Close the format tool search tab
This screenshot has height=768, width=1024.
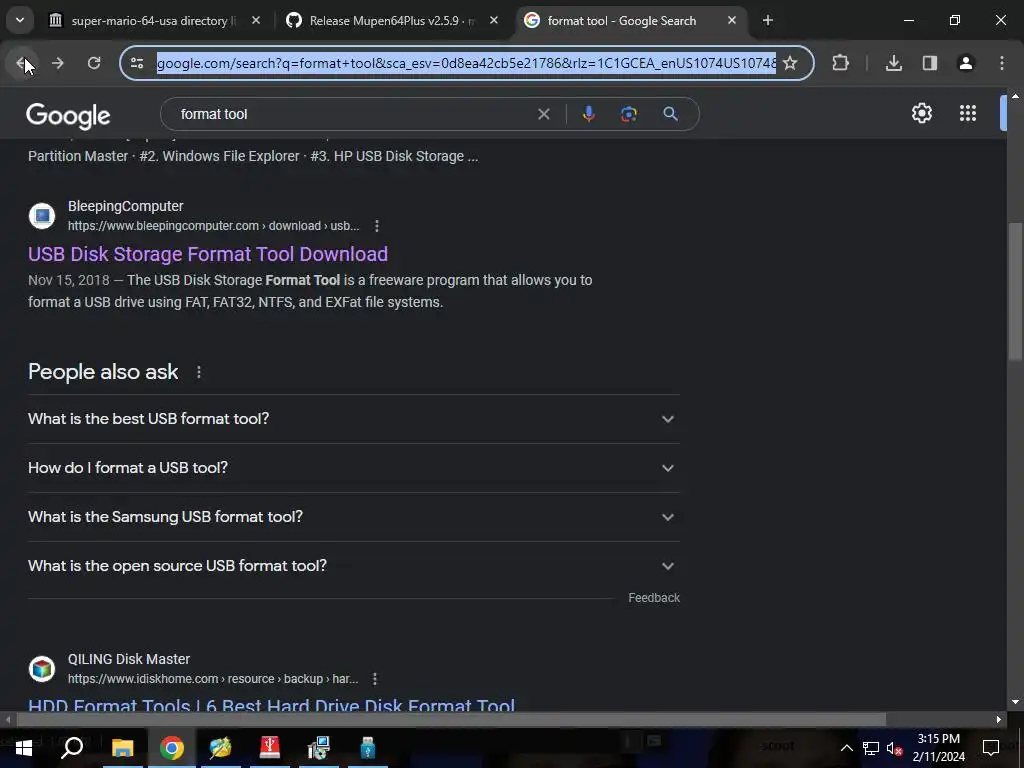732,21
